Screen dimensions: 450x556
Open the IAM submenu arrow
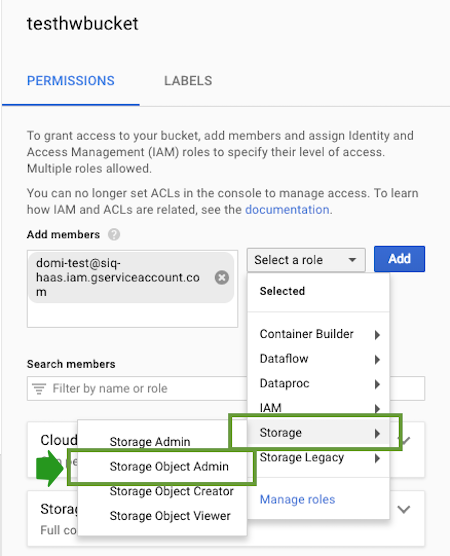click(x=377, y=408)
